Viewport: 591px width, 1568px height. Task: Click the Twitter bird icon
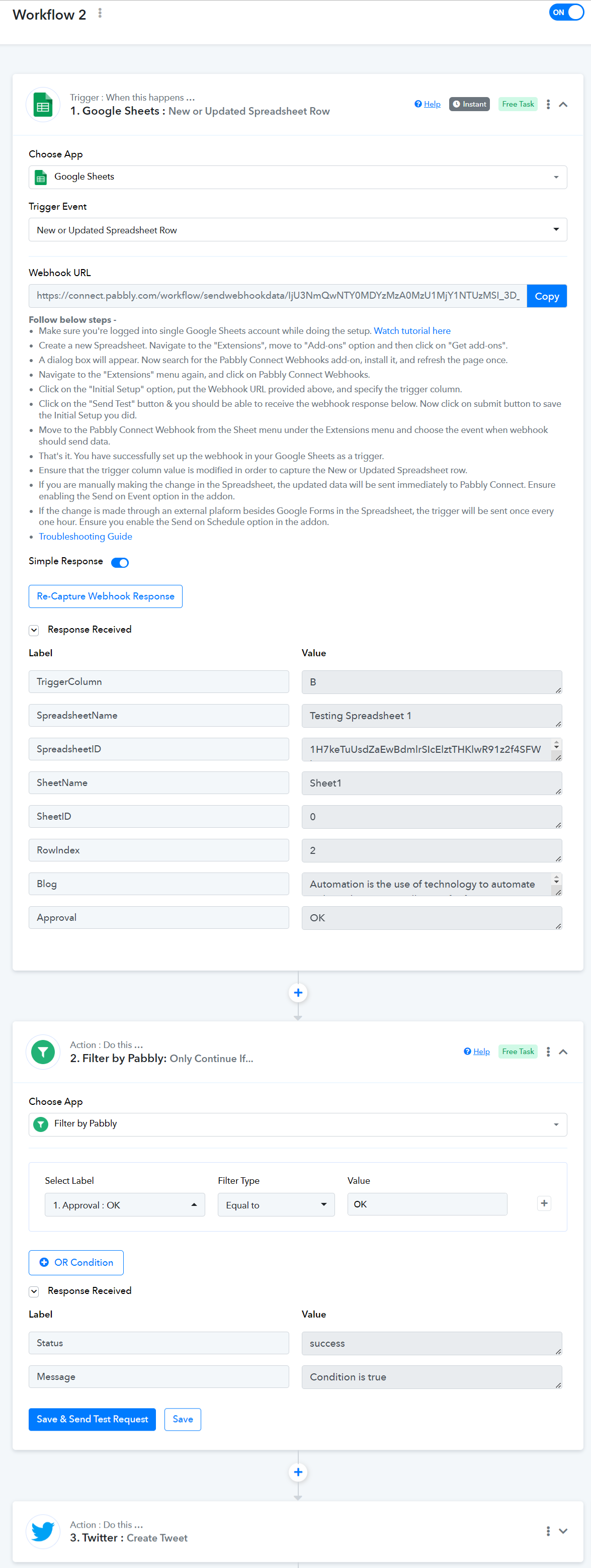43,1531
